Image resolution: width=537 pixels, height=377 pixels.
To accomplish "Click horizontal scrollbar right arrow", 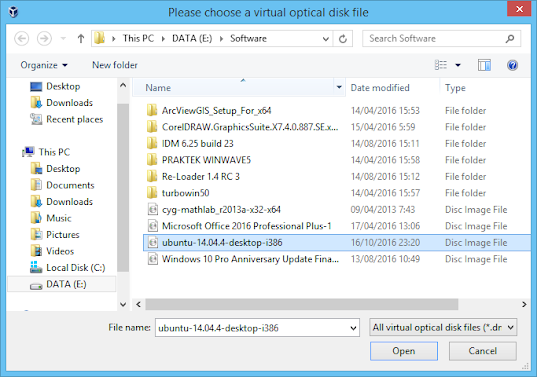I will pos(524,304).
